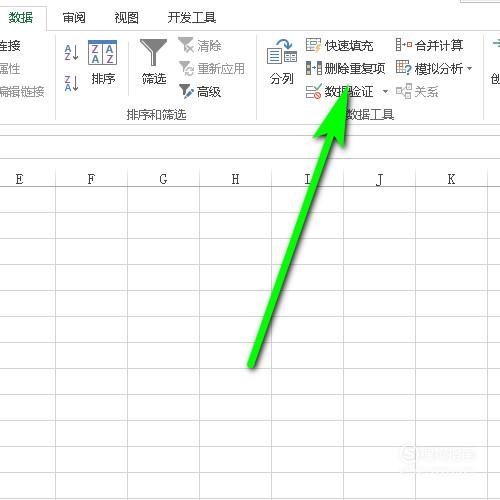Click the 合并计算 consolidate icon
The width and height of the screenshot is (500, 500).
(x=404, y=45)
